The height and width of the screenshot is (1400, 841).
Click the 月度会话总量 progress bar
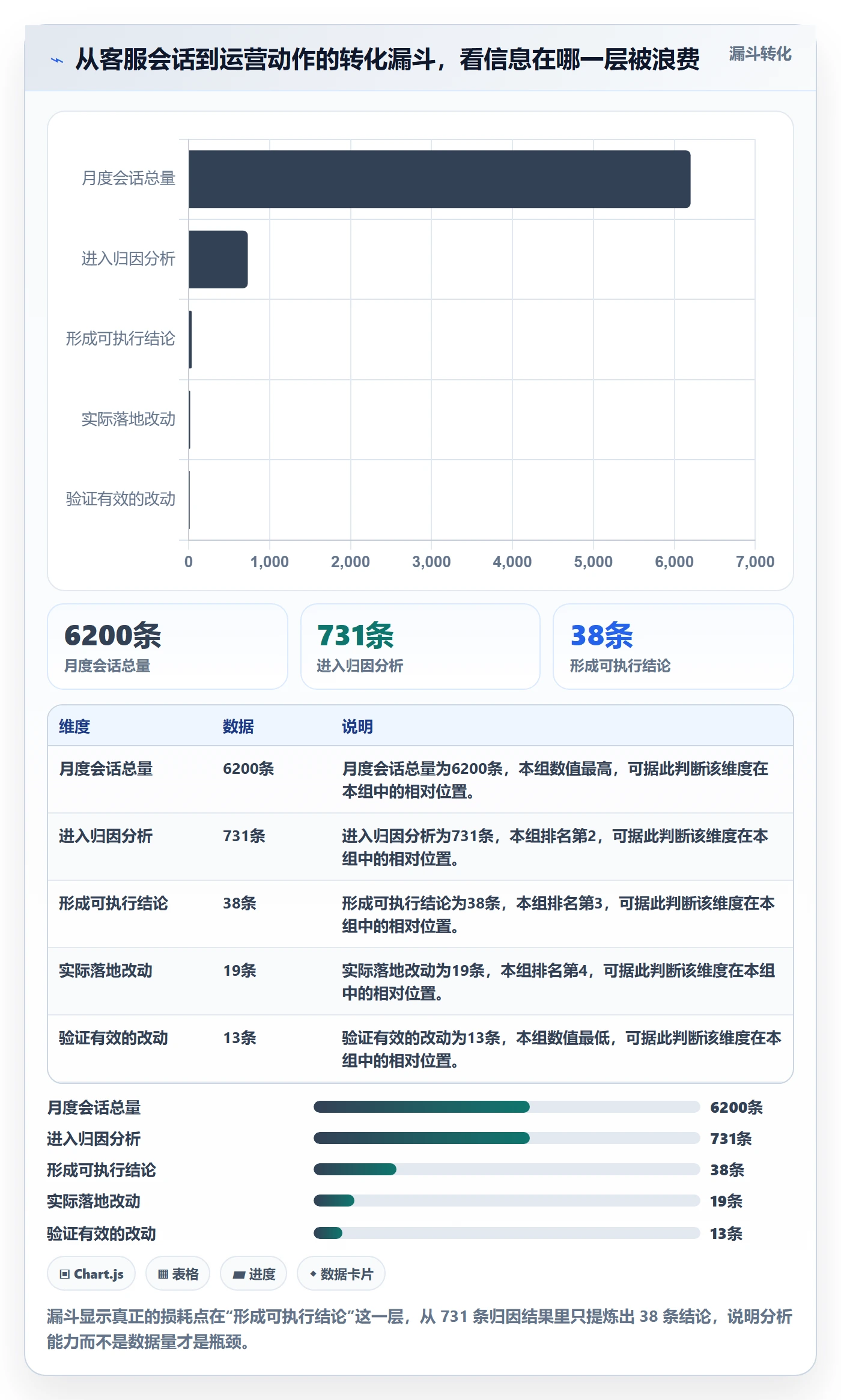507,1107
